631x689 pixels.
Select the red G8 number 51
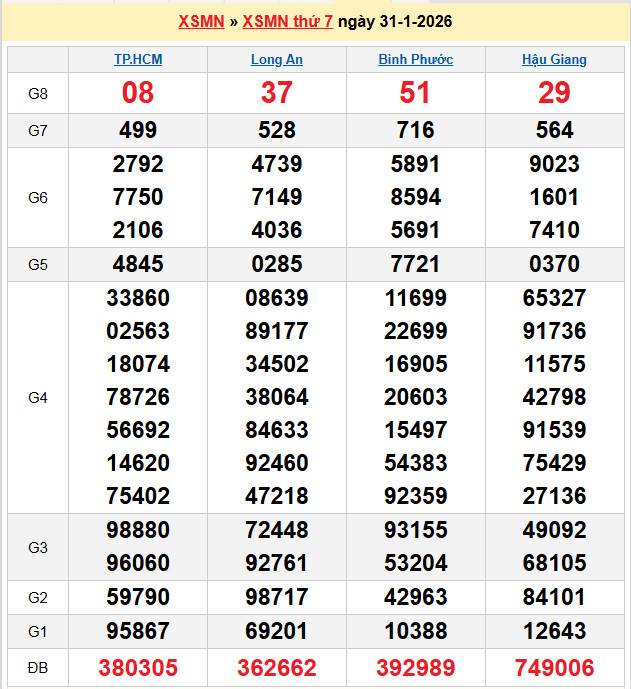(415, 93)
